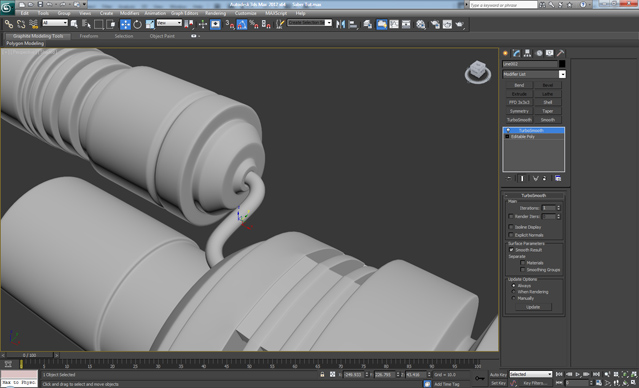Click the Update button
The height and width of the screenshot is (388, 639).
[x=533, y=307]
